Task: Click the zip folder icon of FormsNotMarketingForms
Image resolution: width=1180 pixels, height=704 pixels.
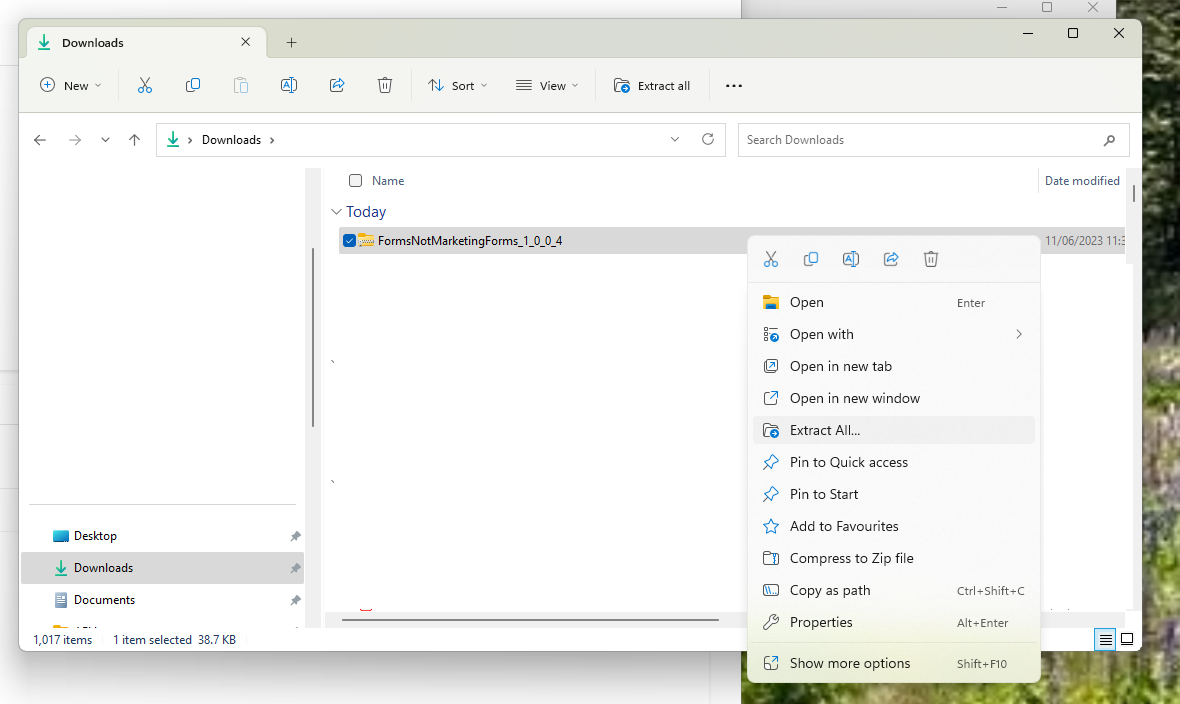Action: [366, 241]
